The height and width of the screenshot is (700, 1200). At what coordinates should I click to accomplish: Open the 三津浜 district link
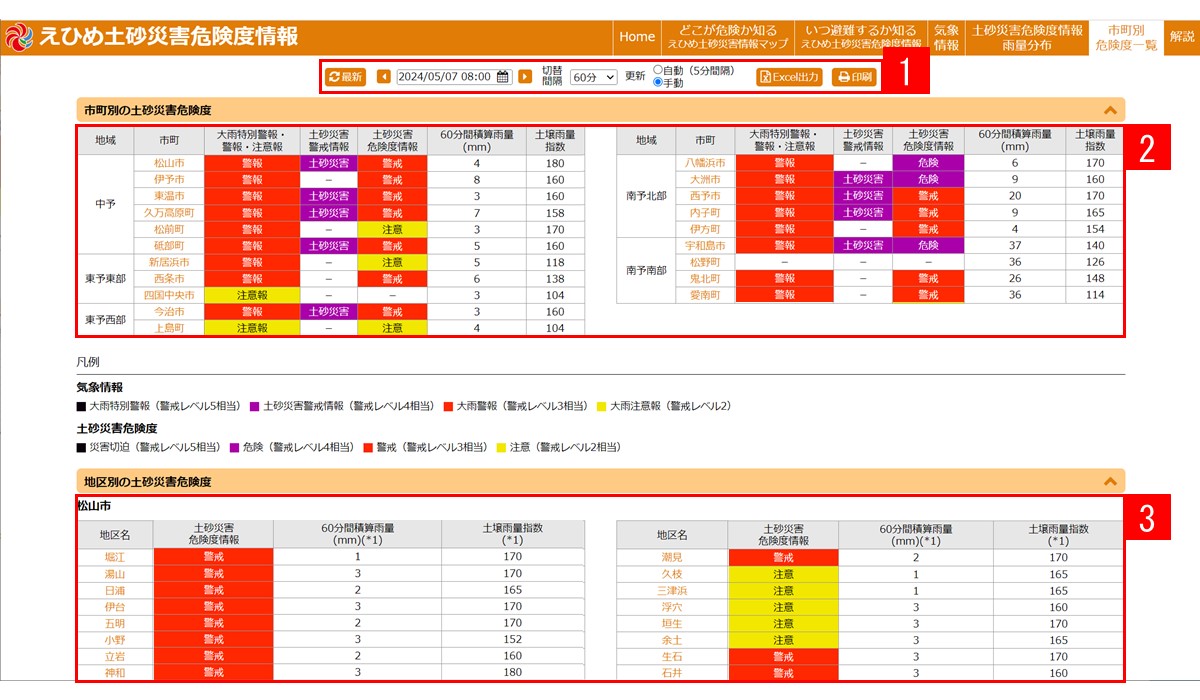[672, 590]
